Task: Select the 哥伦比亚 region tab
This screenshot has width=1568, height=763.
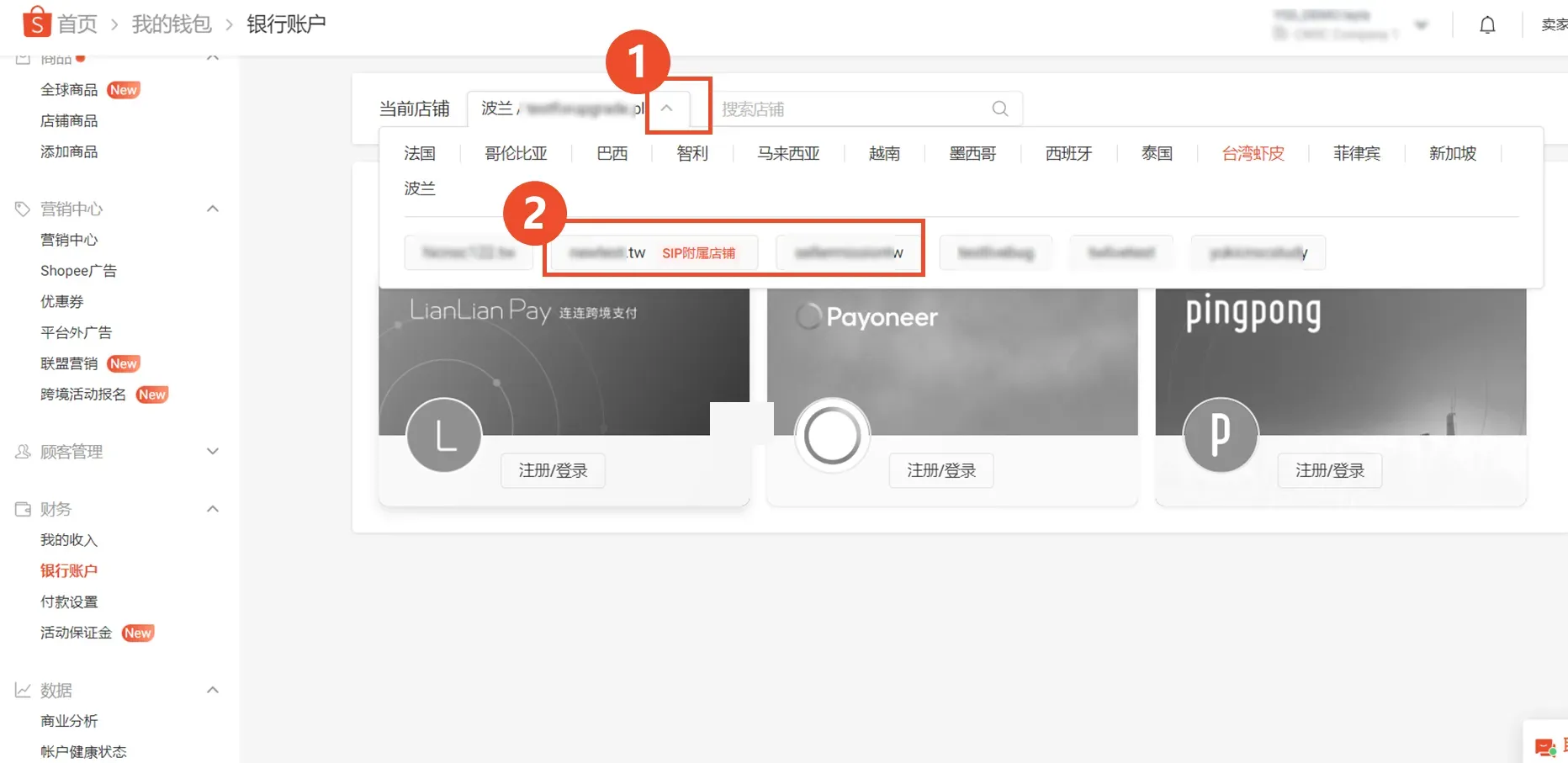Action: pyautogui.click(x=516, y=153)
